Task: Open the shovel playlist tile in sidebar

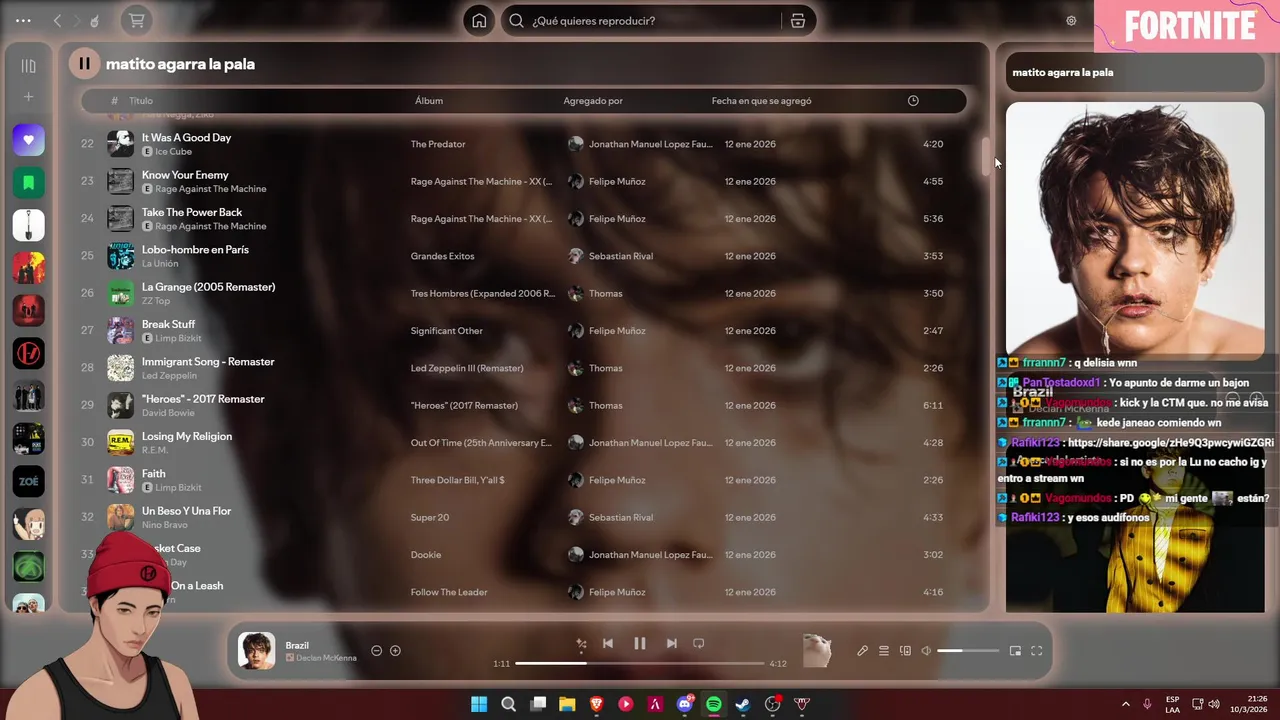Action: (28, 225)
